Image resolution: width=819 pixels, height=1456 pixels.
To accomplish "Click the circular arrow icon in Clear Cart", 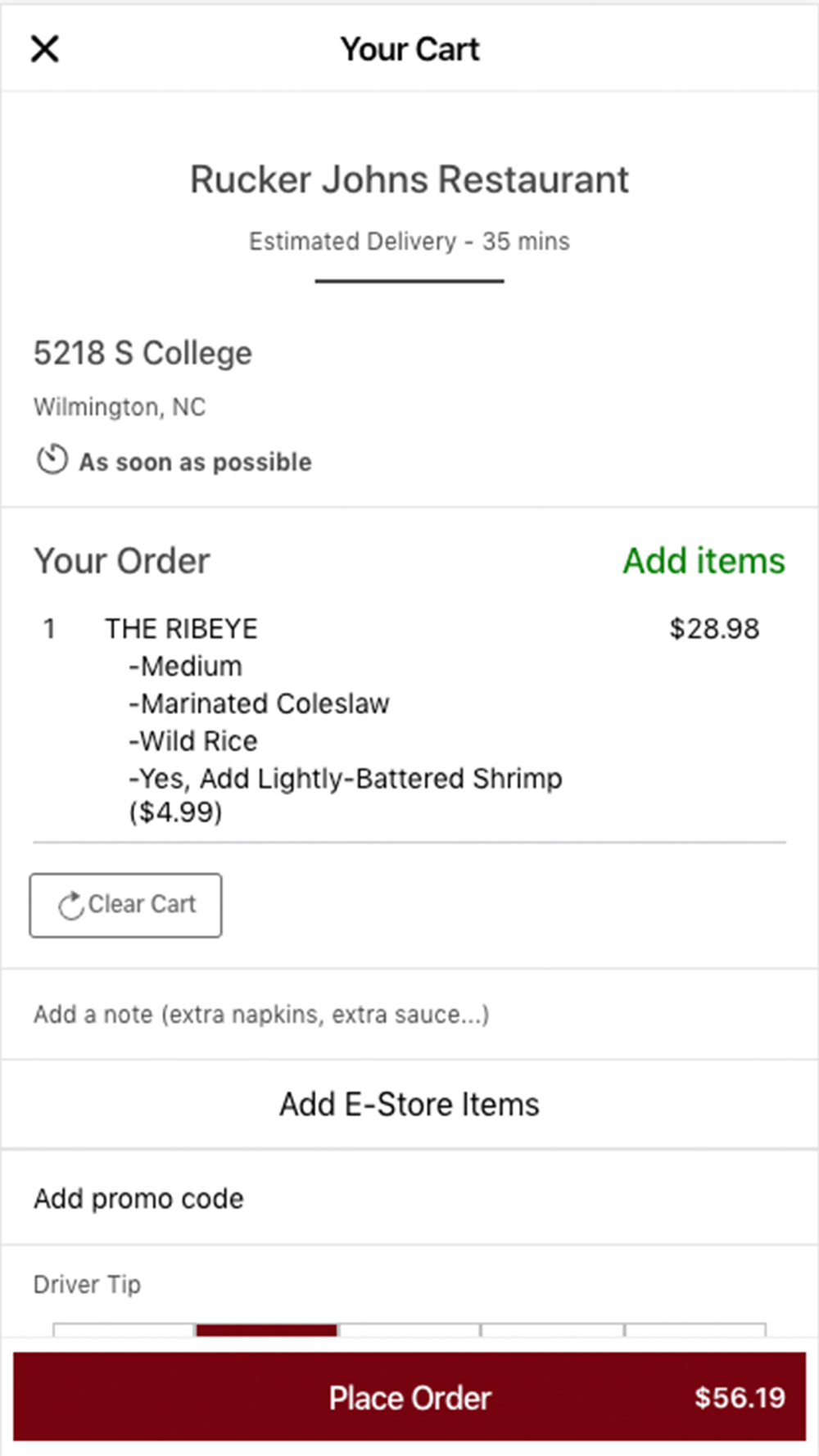I will (71, 905).
